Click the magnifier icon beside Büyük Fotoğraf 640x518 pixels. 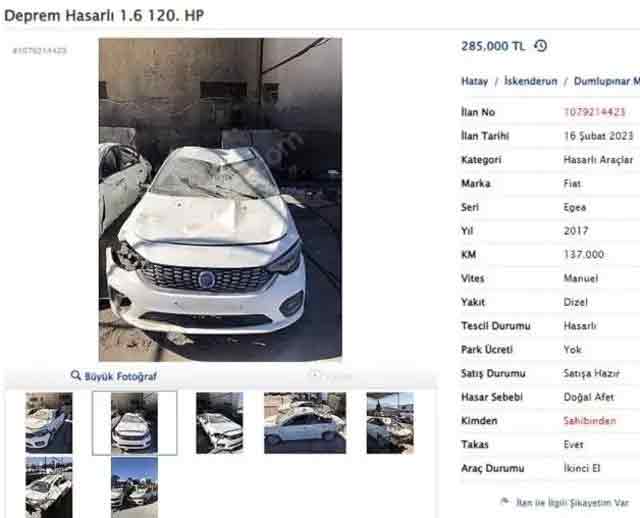pyautogui.click(x=76, y=375)
